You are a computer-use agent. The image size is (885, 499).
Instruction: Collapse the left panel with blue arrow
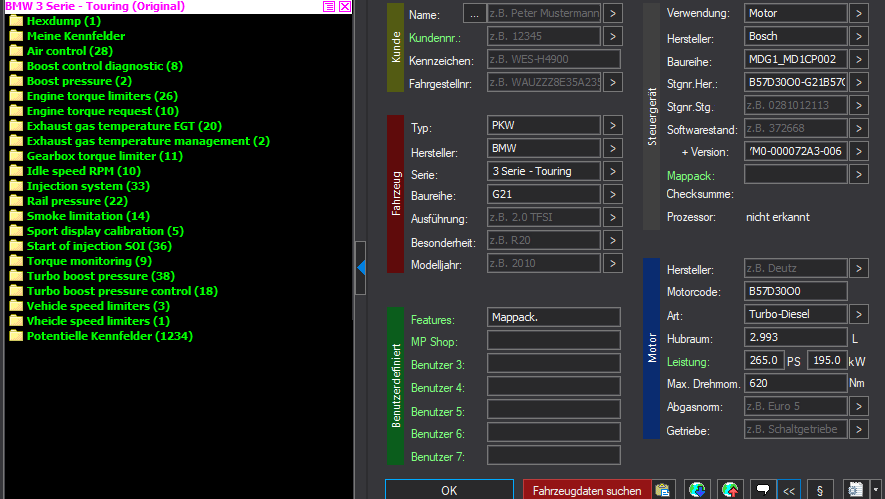tap(361, 266)
